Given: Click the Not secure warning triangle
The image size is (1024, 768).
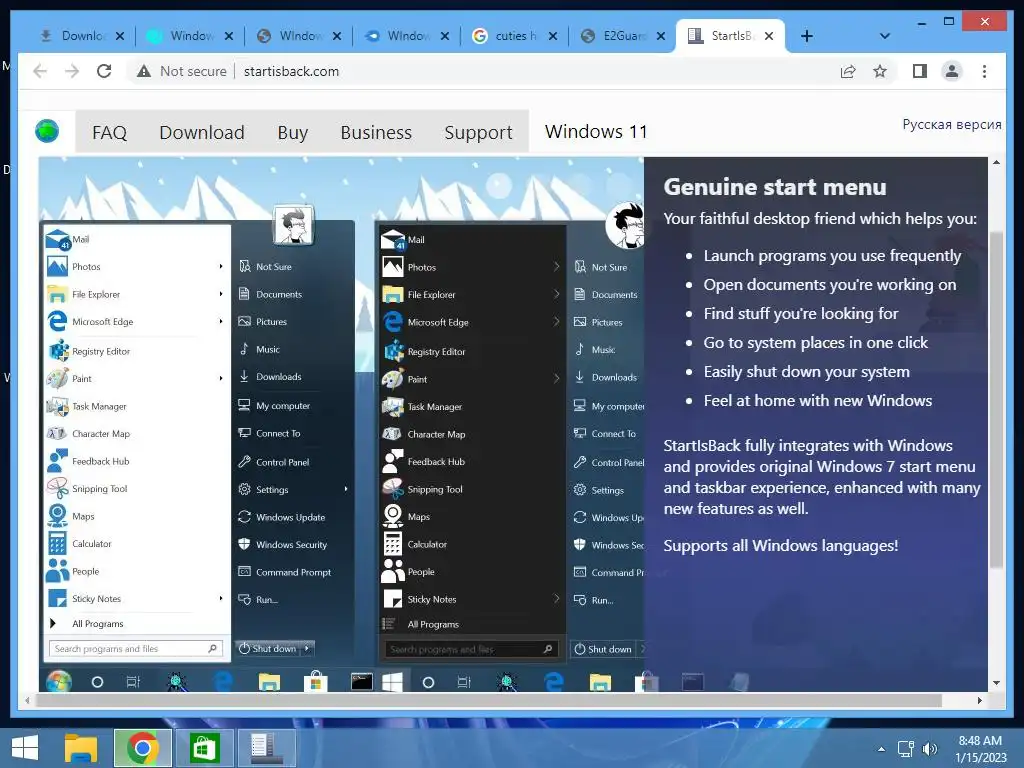Looking at the screenshot, I should (144, 71).
